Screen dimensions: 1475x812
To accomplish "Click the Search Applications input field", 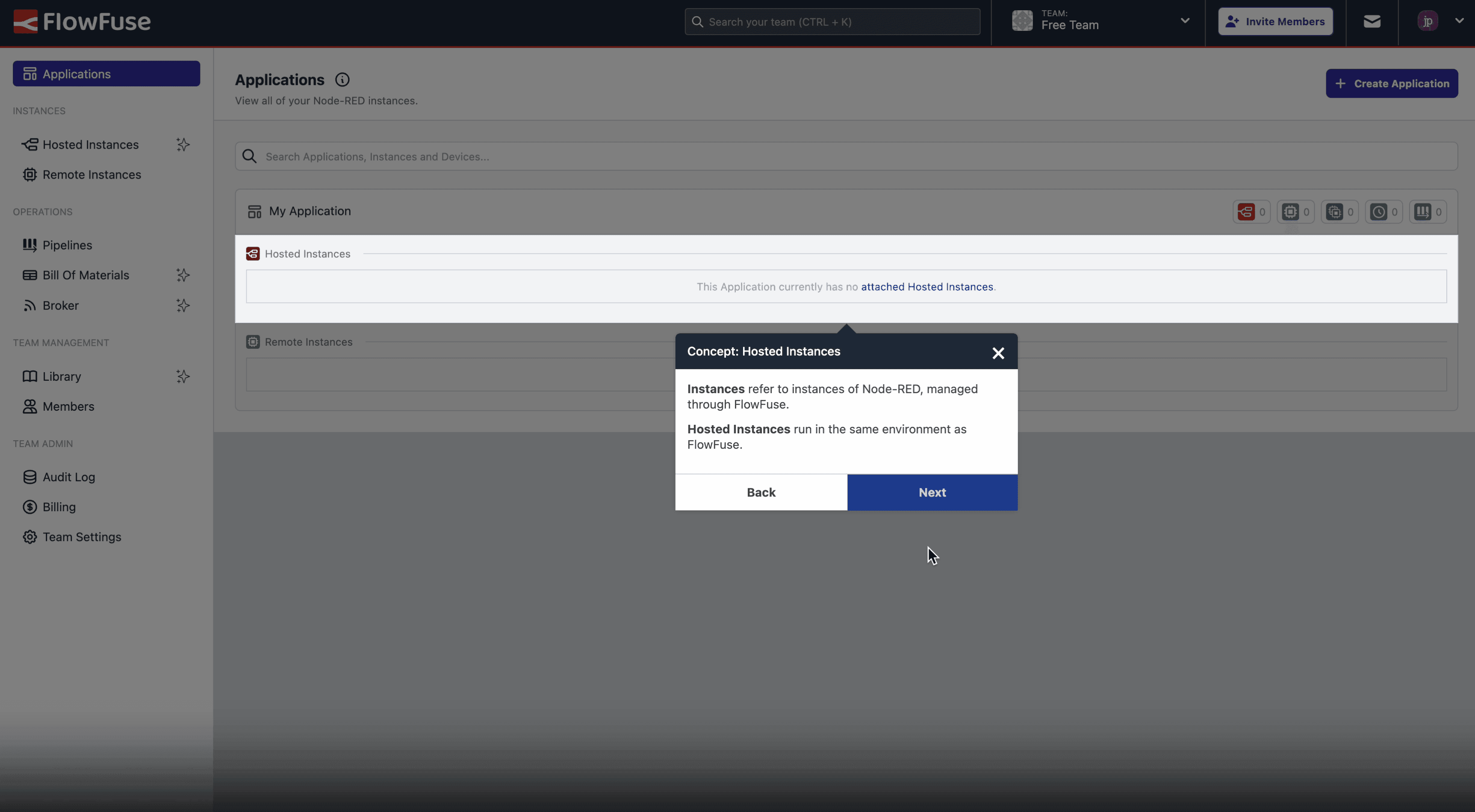I will point(515,156).
